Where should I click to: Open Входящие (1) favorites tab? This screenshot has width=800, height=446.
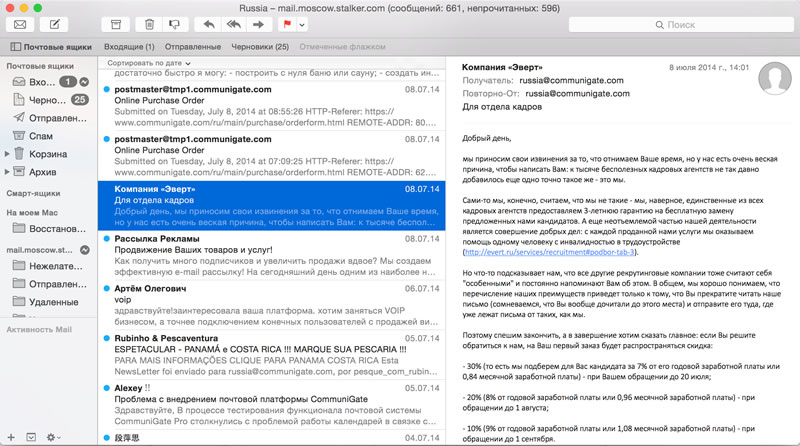[x=129, y=46]
